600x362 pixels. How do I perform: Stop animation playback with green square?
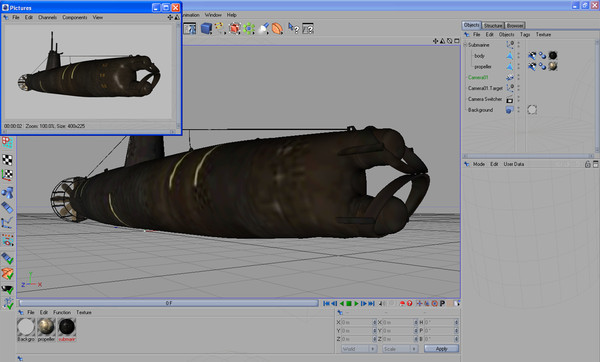tap(349, 303)
